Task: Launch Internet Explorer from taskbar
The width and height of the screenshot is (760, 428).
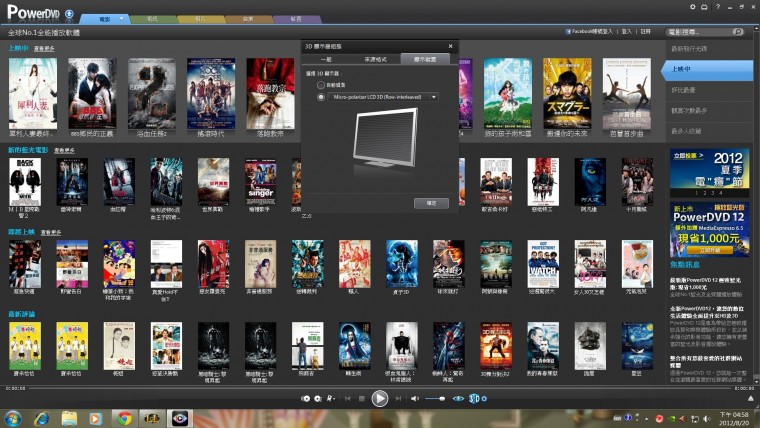Action: [x=41, y=418]
